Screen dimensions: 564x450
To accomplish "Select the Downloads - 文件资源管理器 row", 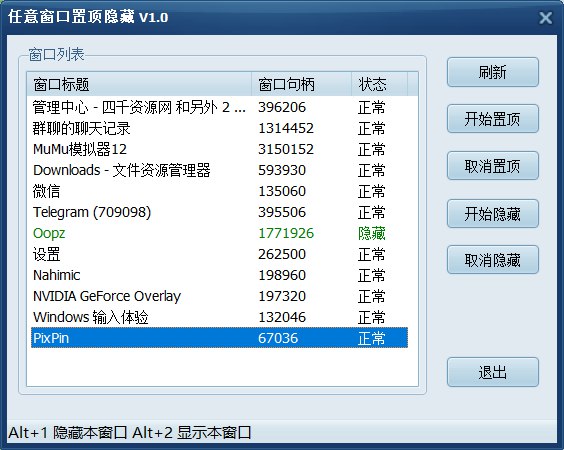I will (x=219, y=170).
